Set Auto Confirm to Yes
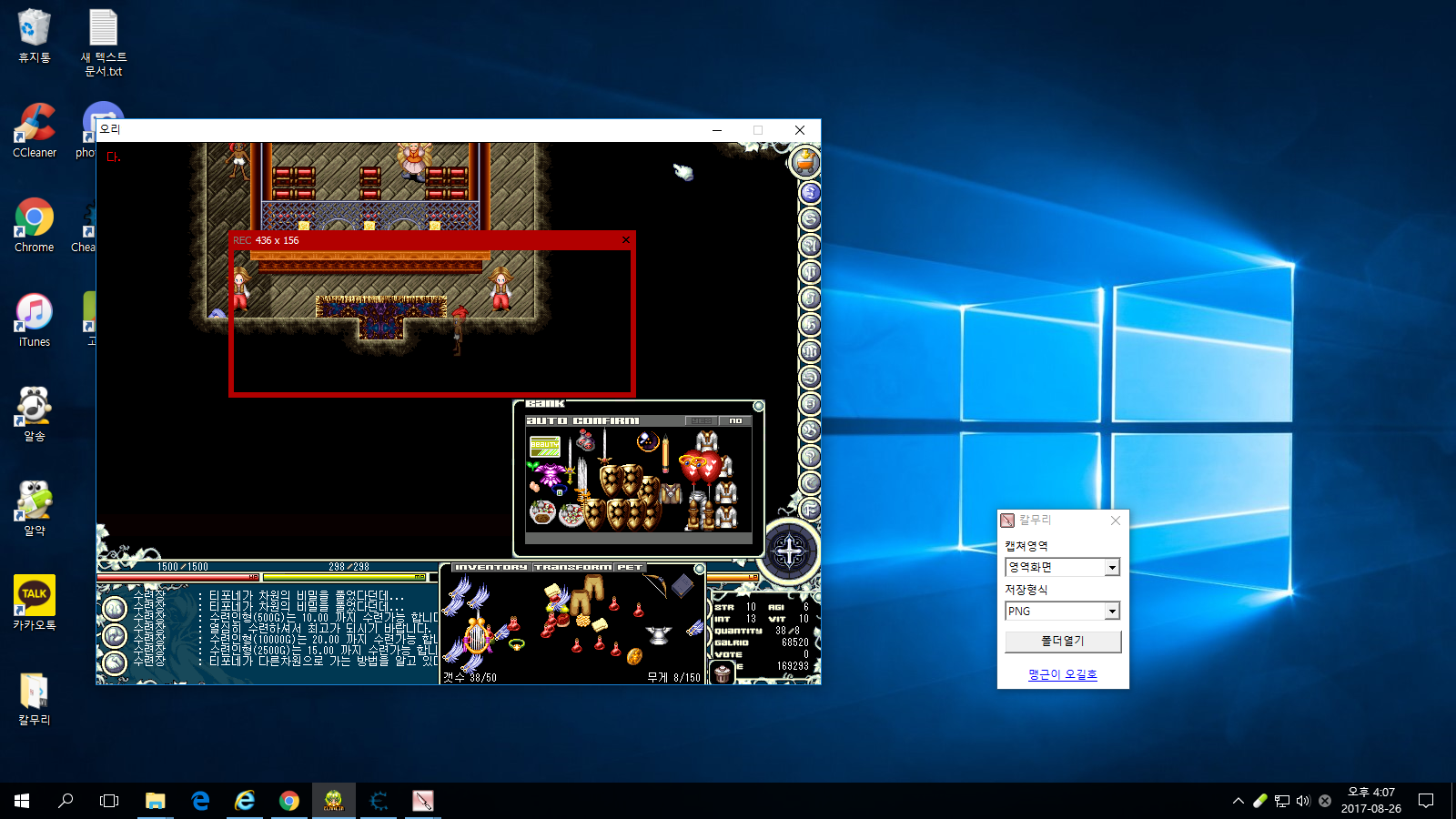Image resolution: width=1456 pixels, height=819 pixels. (x=702, y=421)
